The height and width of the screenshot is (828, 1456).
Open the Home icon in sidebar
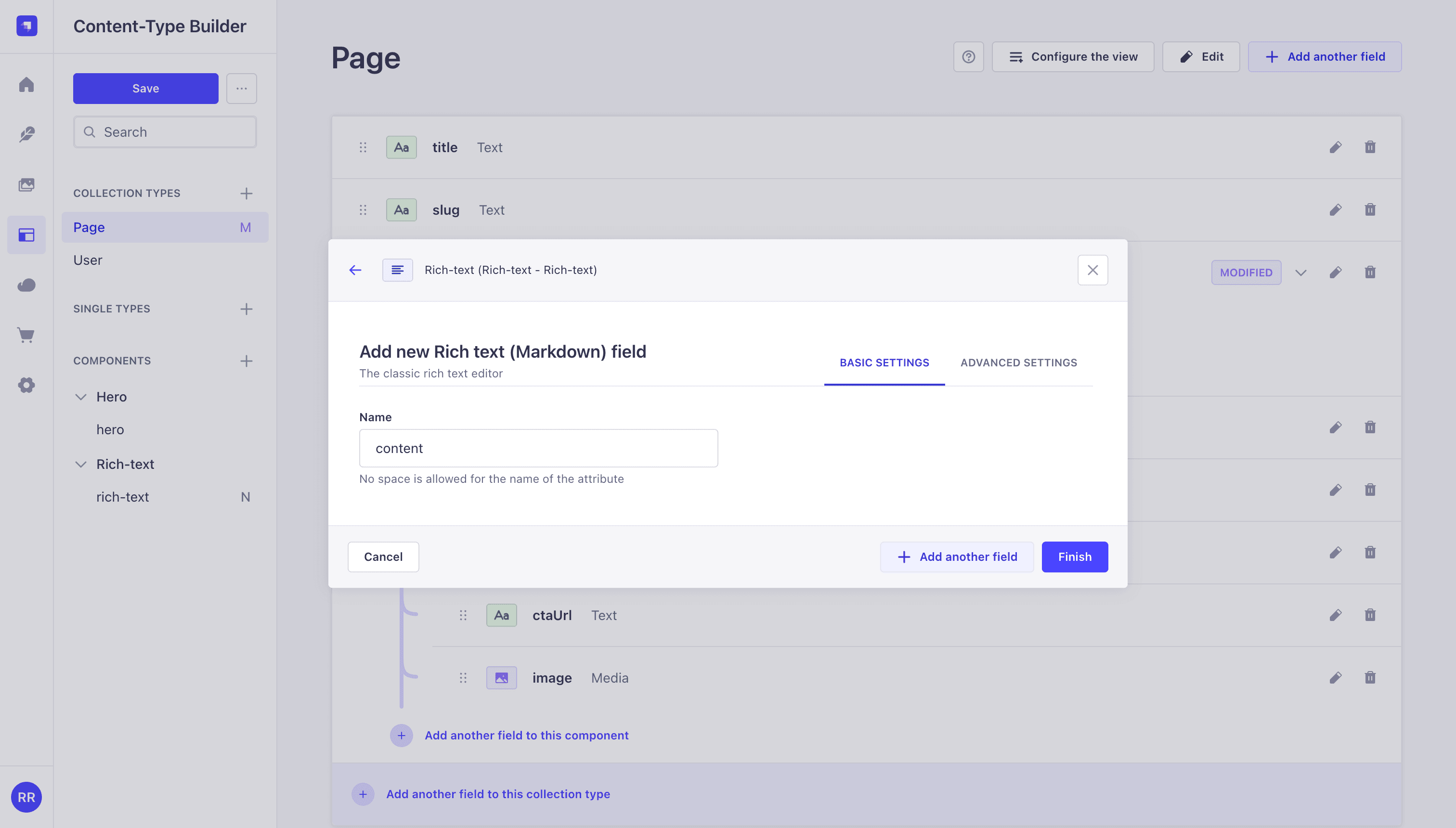26,85
